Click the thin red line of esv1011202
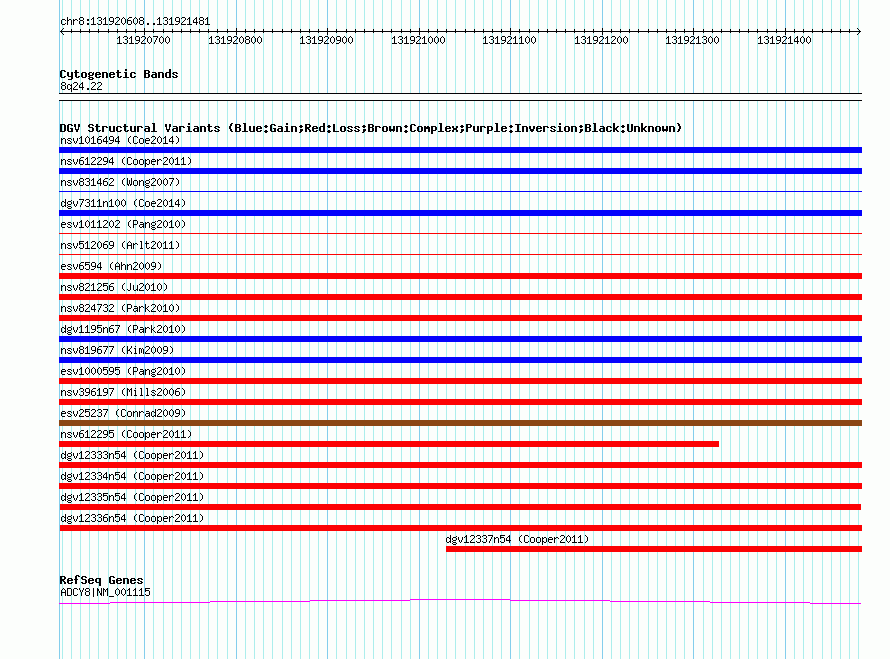Screen dimensions: 890x659 pos(460,234)
